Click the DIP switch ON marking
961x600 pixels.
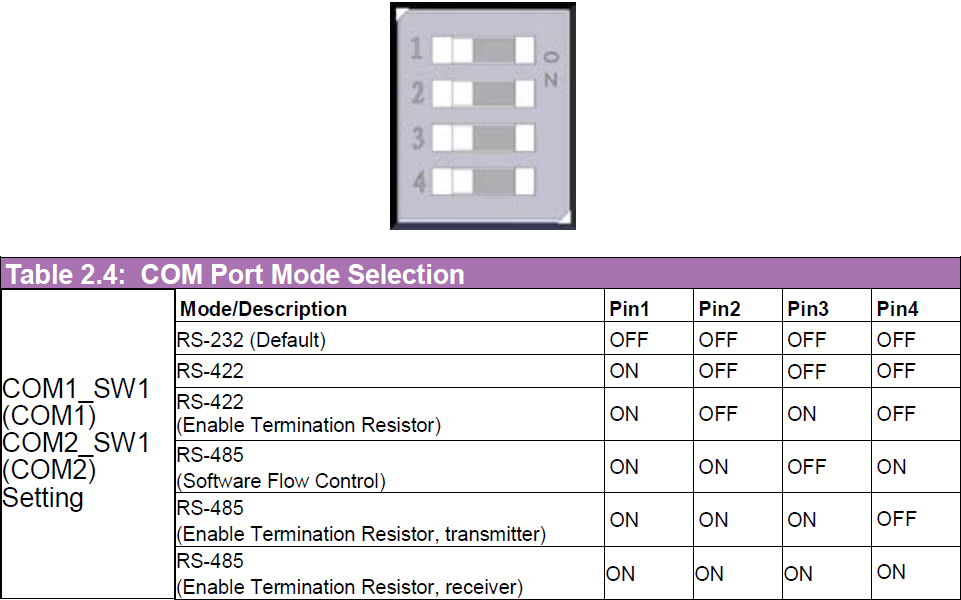(551, 67)
